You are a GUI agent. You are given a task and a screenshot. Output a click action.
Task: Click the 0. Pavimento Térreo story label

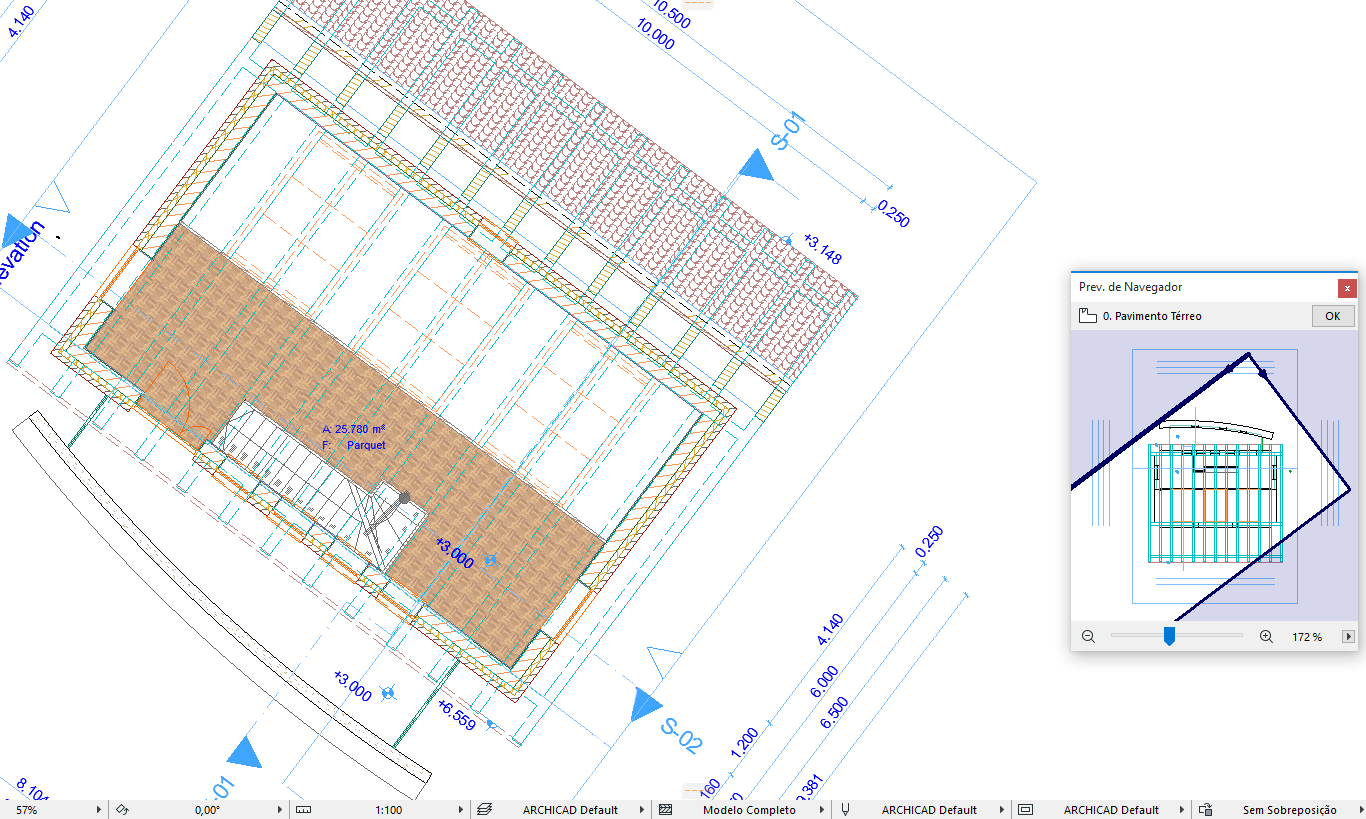tap(1152, 316)
